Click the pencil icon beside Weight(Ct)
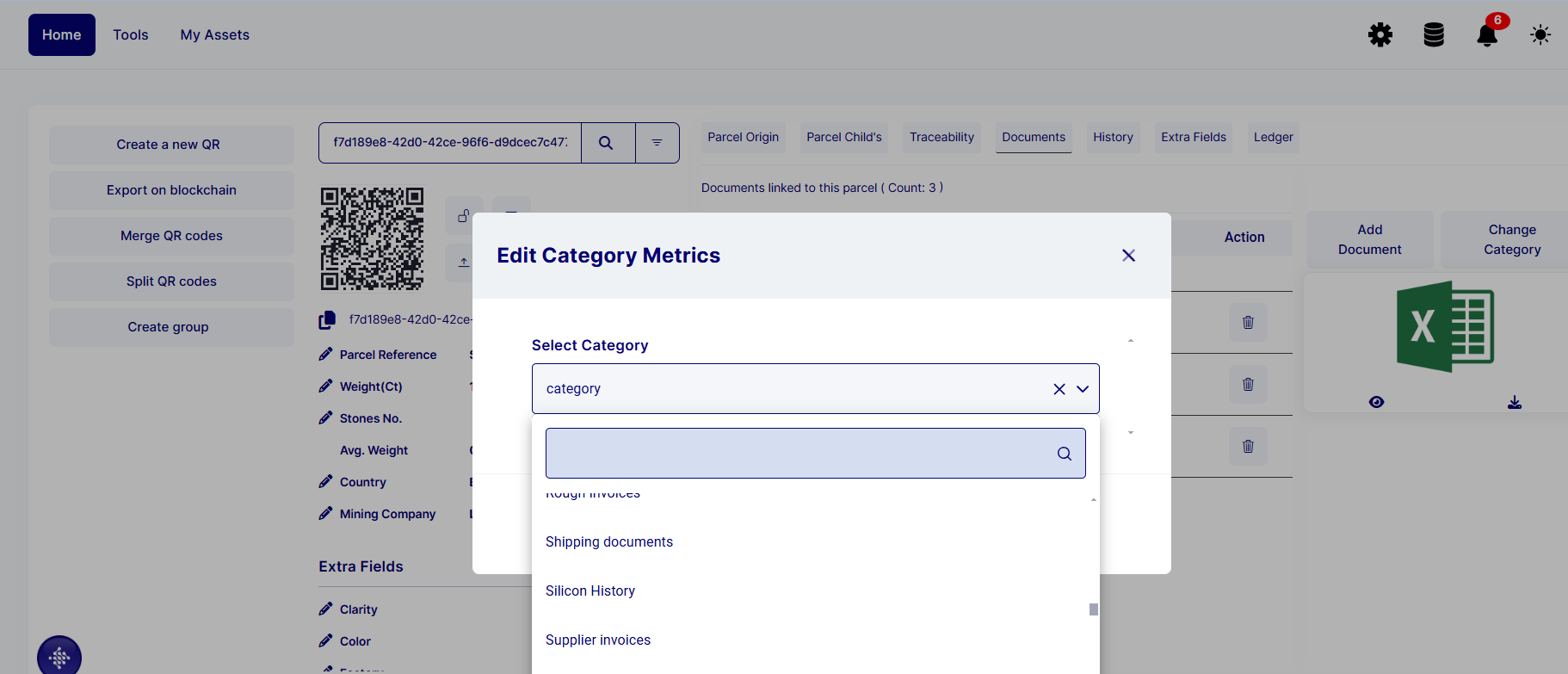 click(325, 386)
